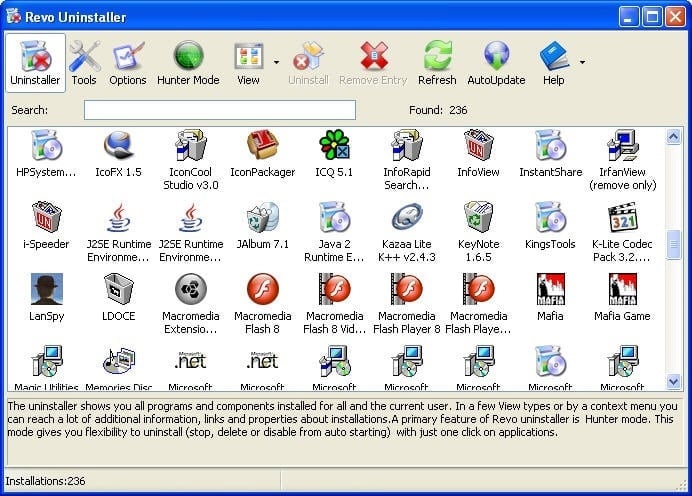Screen dimensions: 692x496
Task: Select the Memories Disc entry
Action: coord(118,368)
